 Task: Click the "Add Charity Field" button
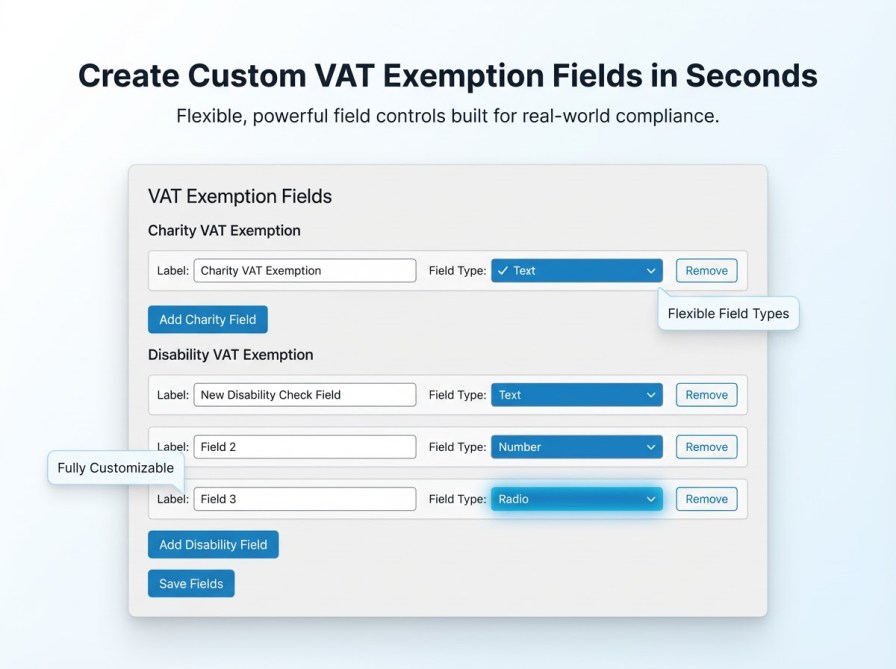pyautogui.click(x=207, y=319)
